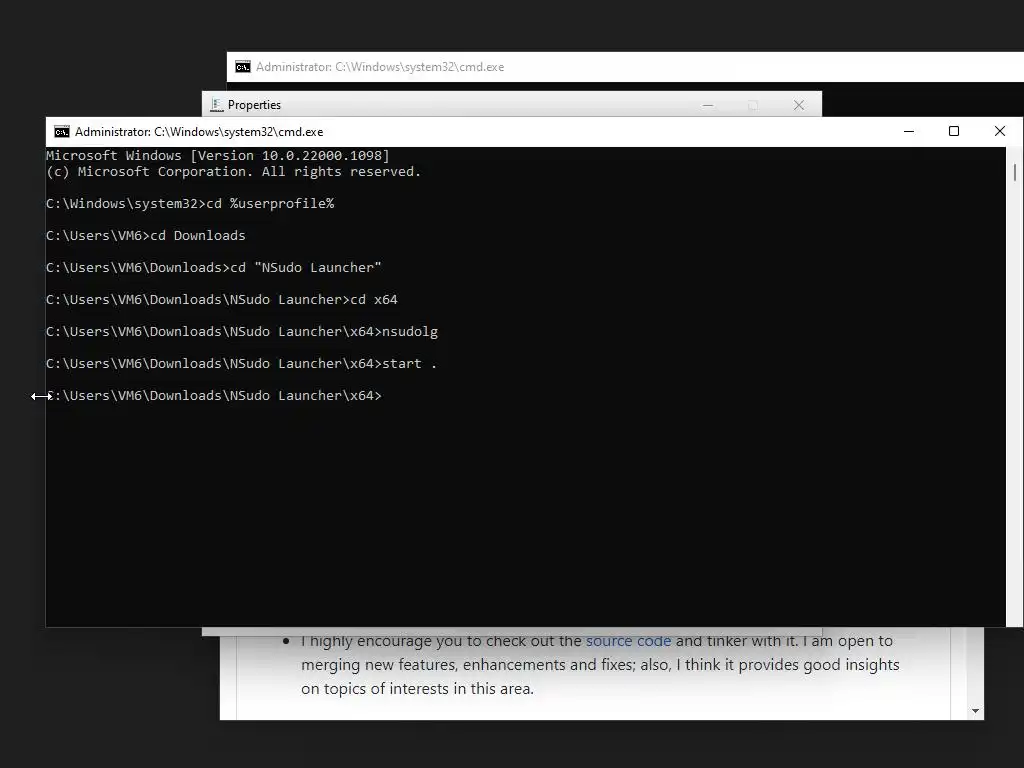The image size is (1024, 768).
Task: Click the last empty command prompt line
Action: [x=214, y=396]
